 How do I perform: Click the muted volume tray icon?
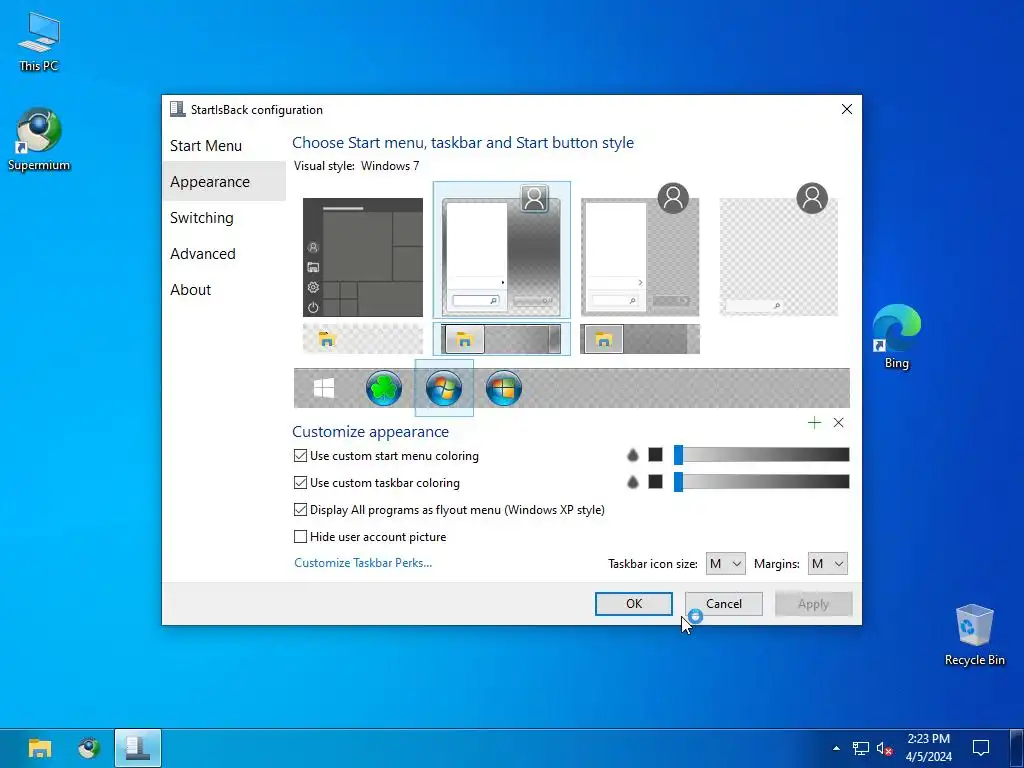(x=884, y=748)
